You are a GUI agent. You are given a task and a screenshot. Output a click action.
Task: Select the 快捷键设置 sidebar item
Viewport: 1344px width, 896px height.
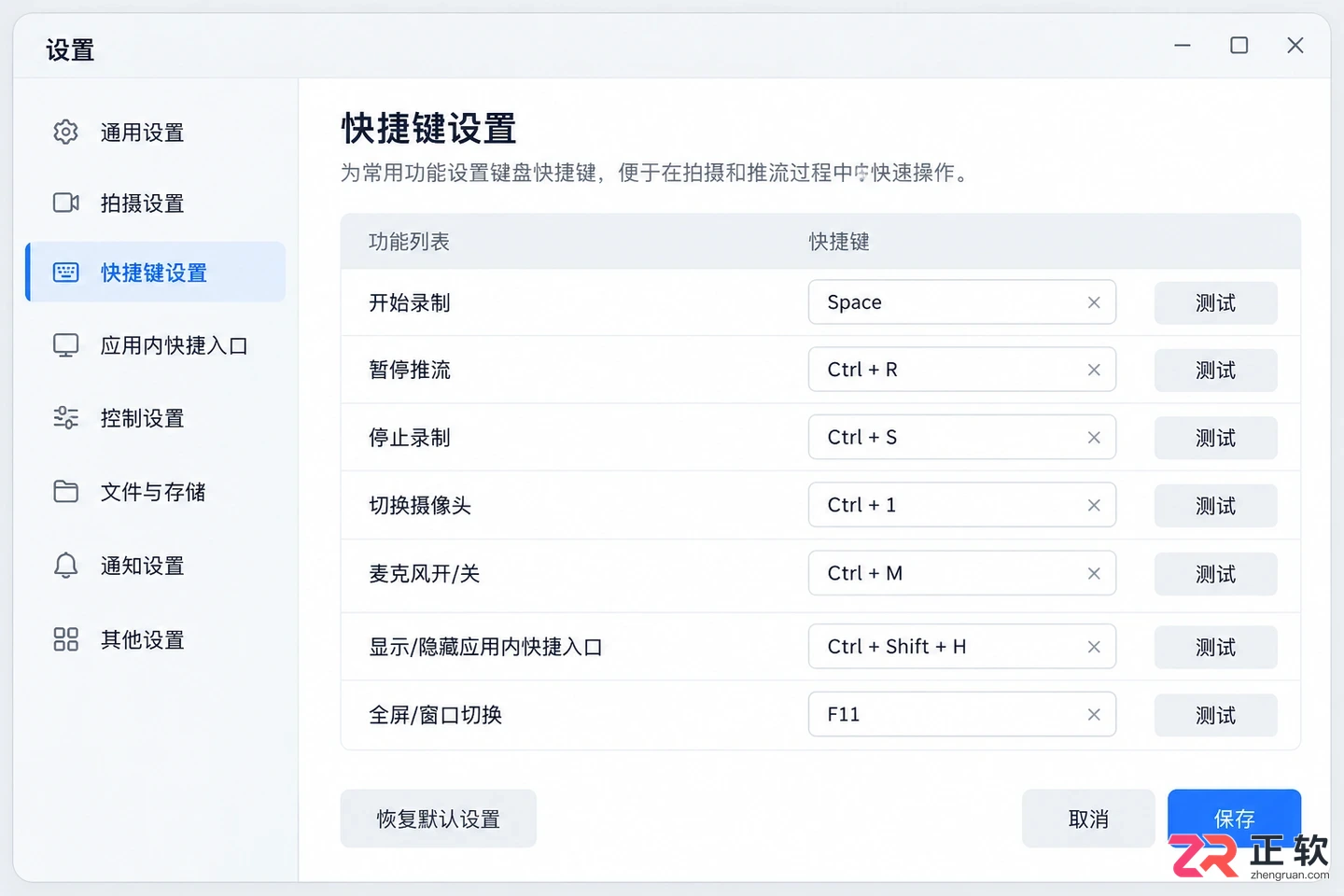click(155, 272)
